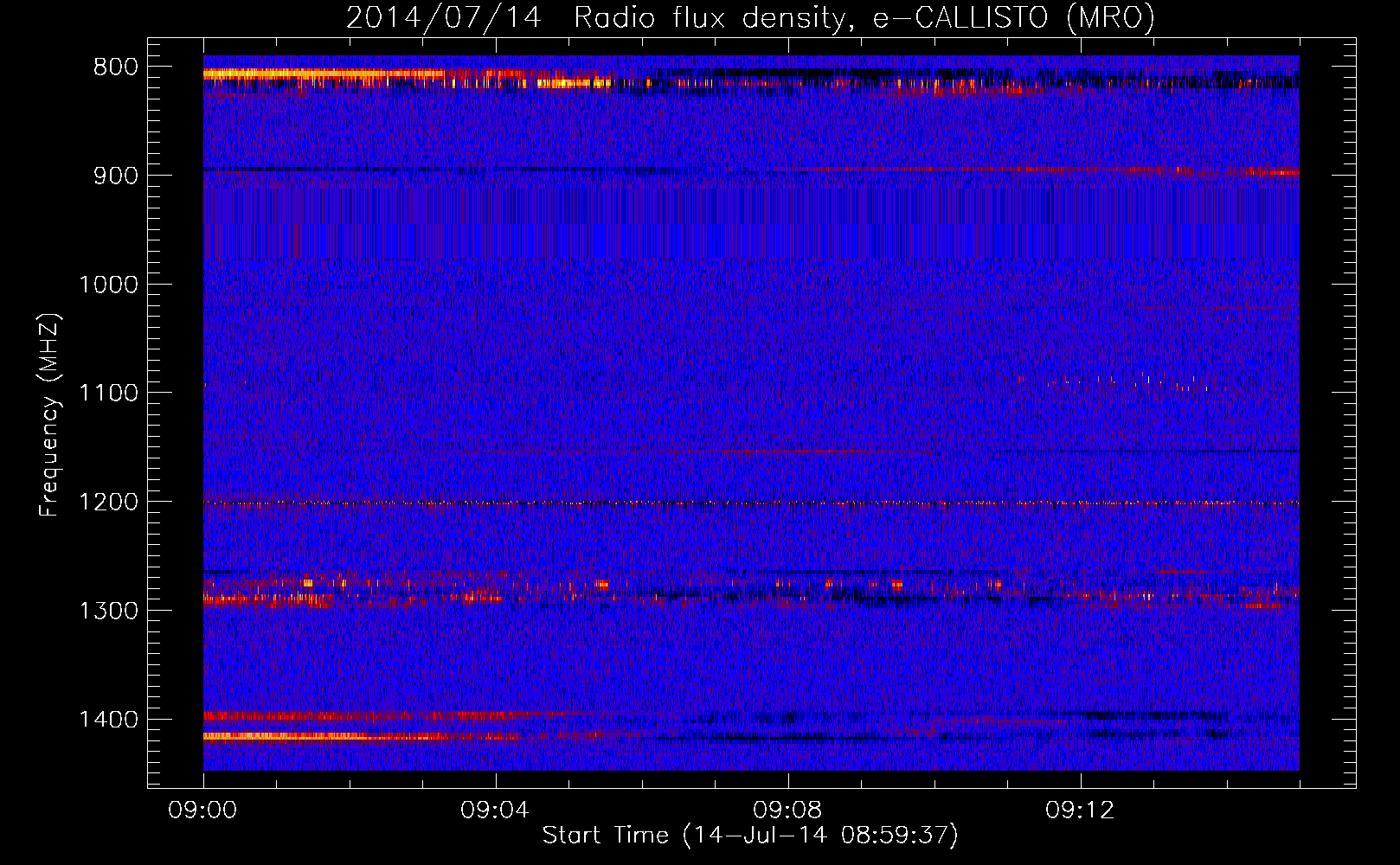Click the '1300' frequency axis label
The height and width of the screenshot is (865, 1400).
pos(108,611)
